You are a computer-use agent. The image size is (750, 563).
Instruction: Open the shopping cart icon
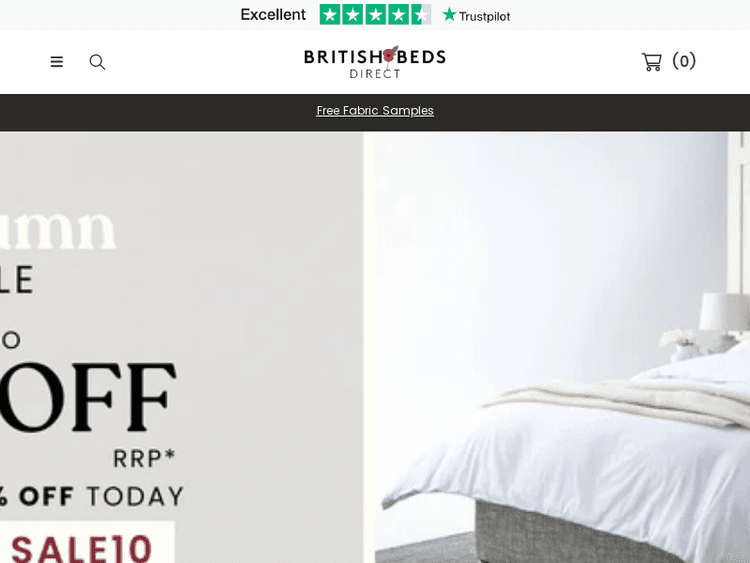(651, 62)
